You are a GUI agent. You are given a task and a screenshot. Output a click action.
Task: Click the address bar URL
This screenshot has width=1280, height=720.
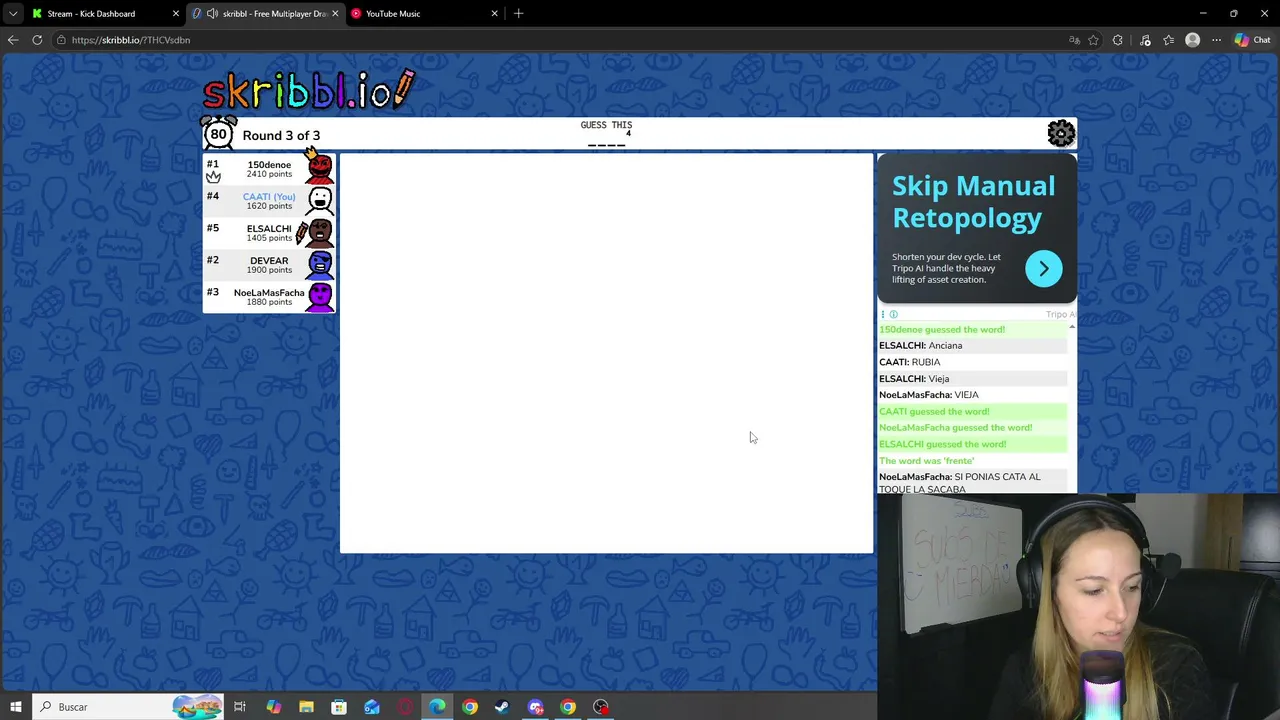point(131,40)
